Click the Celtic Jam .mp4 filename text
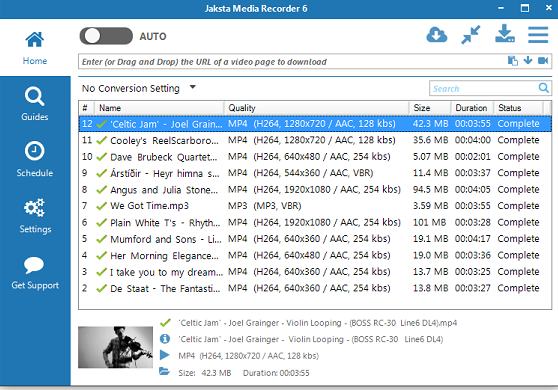This screenshot has height=390, width=558. pyautogui.click(x=318, y=323)
